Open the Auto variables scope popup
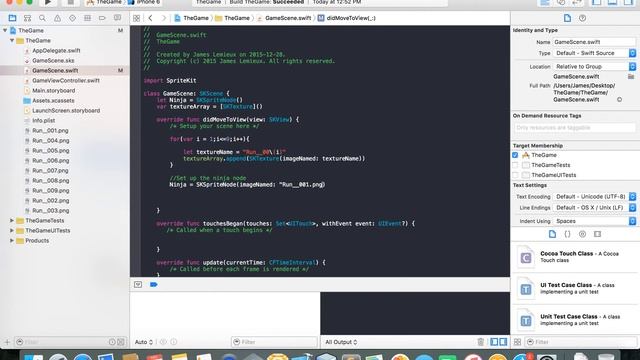This screenshot has height=360, width=640. pos(144,342)
